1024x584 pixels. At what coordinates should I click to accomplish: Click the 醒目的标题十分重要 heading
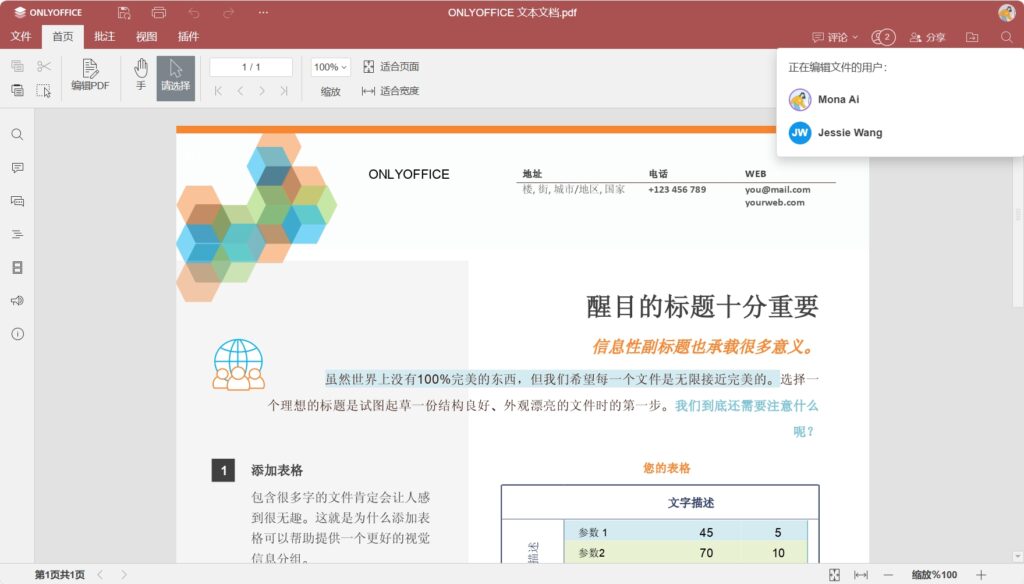702,306
